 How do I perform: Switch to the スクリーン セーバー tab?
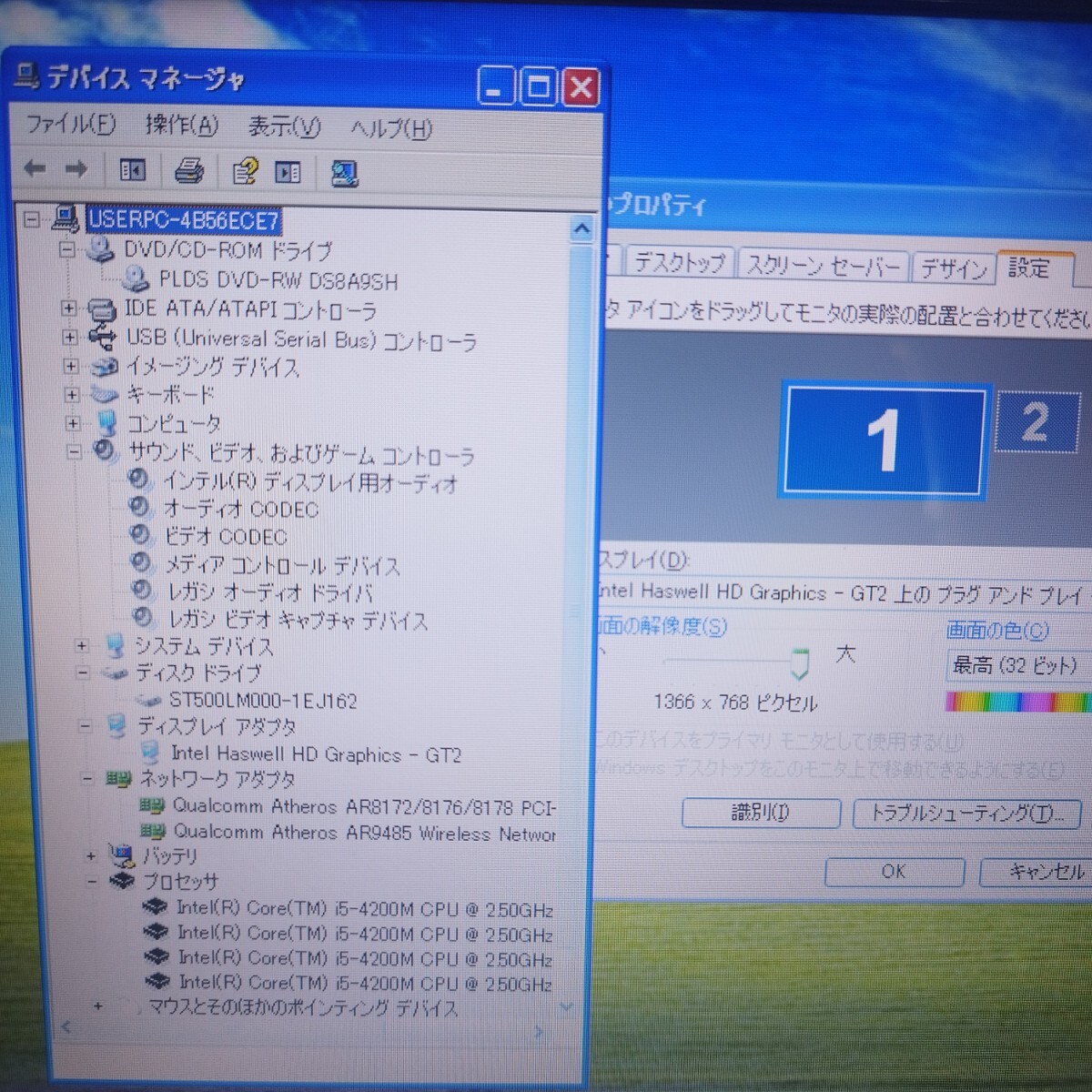coord(823,266)
